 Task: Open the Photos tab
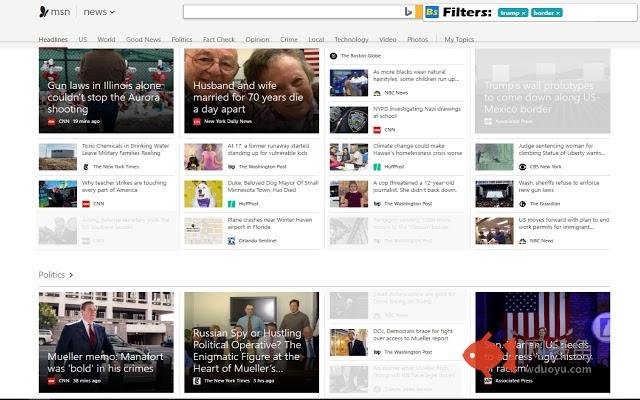coord(418,39)
